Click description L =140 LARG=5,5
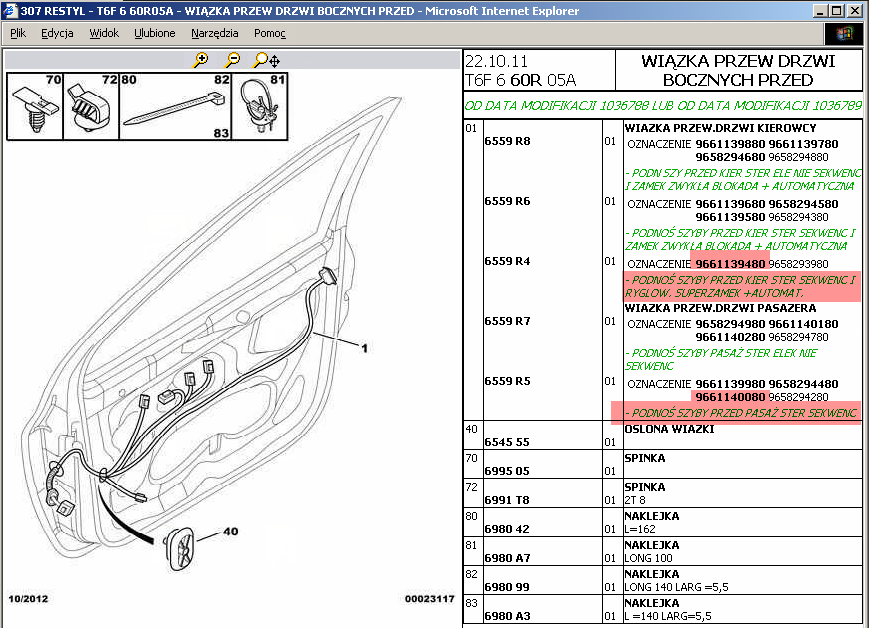The width and height of the screenshot is (869, 628). click(x=668, y=616)
